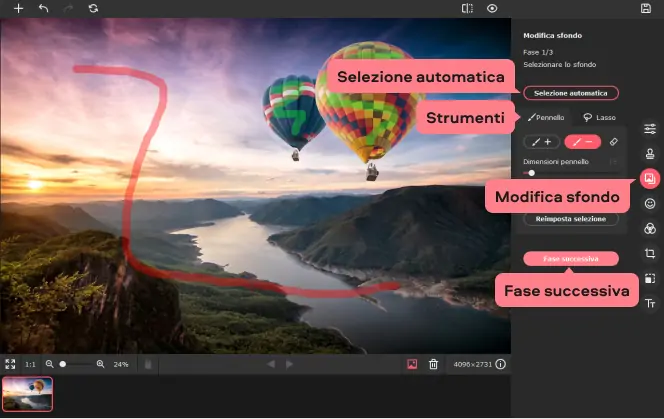Click the 24% zoom value
Viewport: 664px width, 419px height.
[121, 364]
